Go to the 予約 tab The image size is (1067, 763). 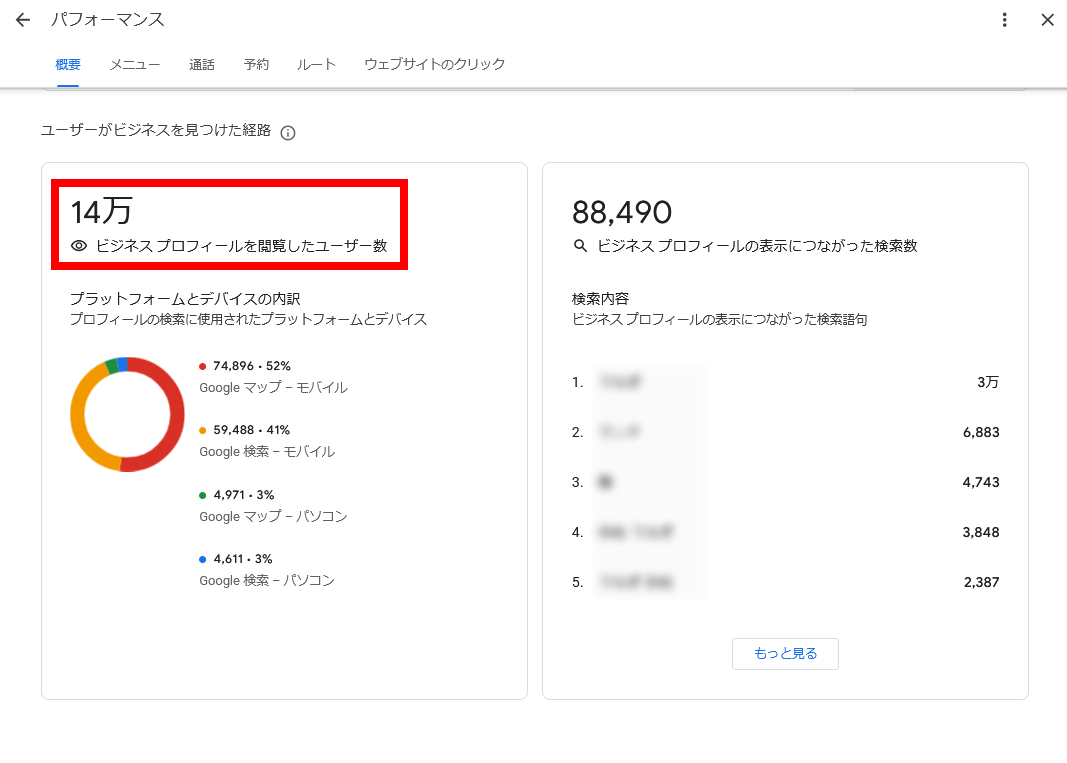(x=256, y=65)
